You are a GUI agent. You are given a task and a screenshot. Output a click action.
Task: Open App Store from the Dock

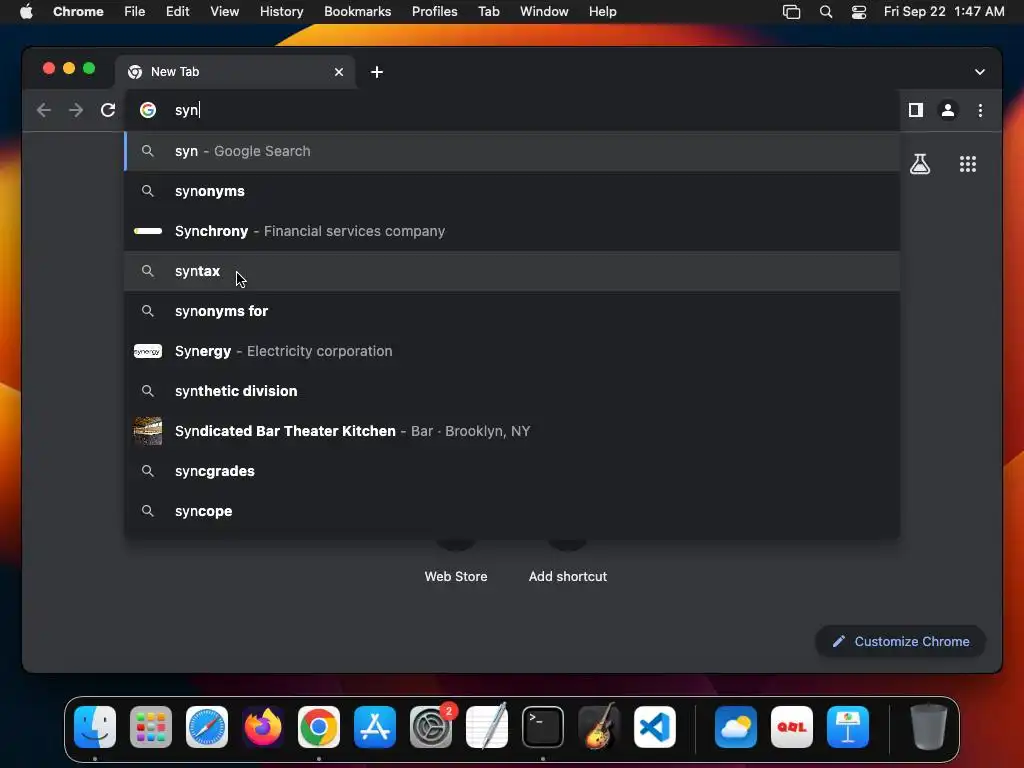tap(375, 727)
